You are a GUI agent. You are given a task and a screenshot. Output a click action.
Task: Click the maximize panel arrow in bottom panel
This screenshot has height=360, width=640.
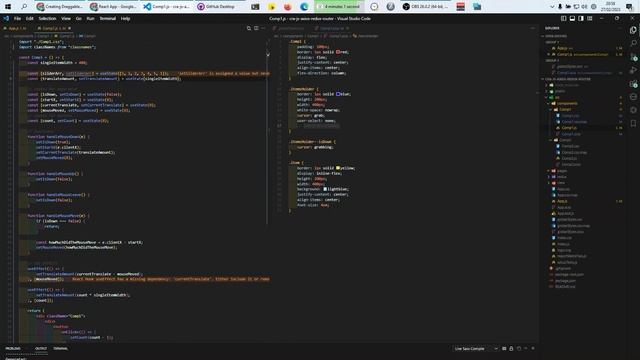(526, 349)
